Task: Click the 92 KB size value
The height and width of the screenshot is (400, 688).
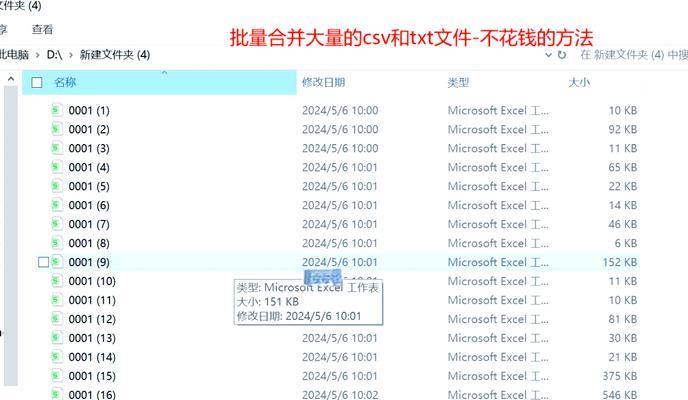Action: pyautogui.click(x=622, y=129)
